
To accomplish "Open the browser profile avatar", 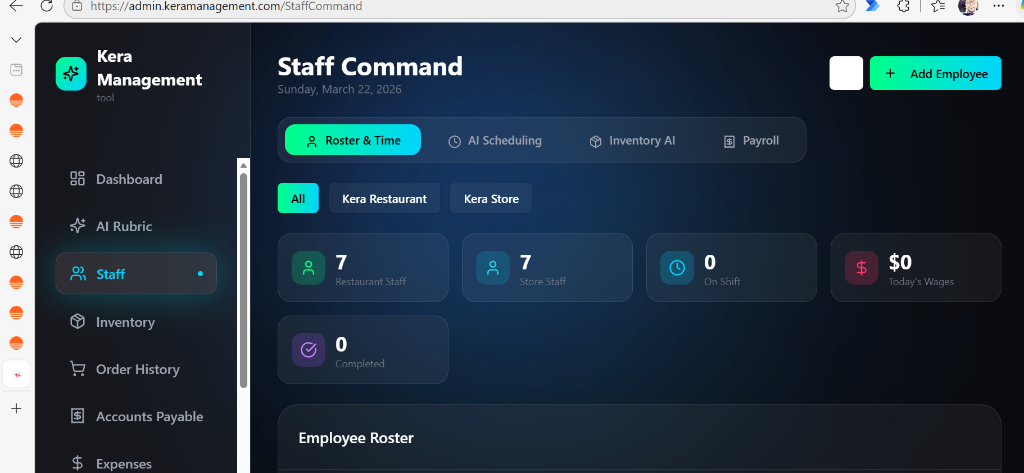I will pyautogui.click(x=967, y=6).
